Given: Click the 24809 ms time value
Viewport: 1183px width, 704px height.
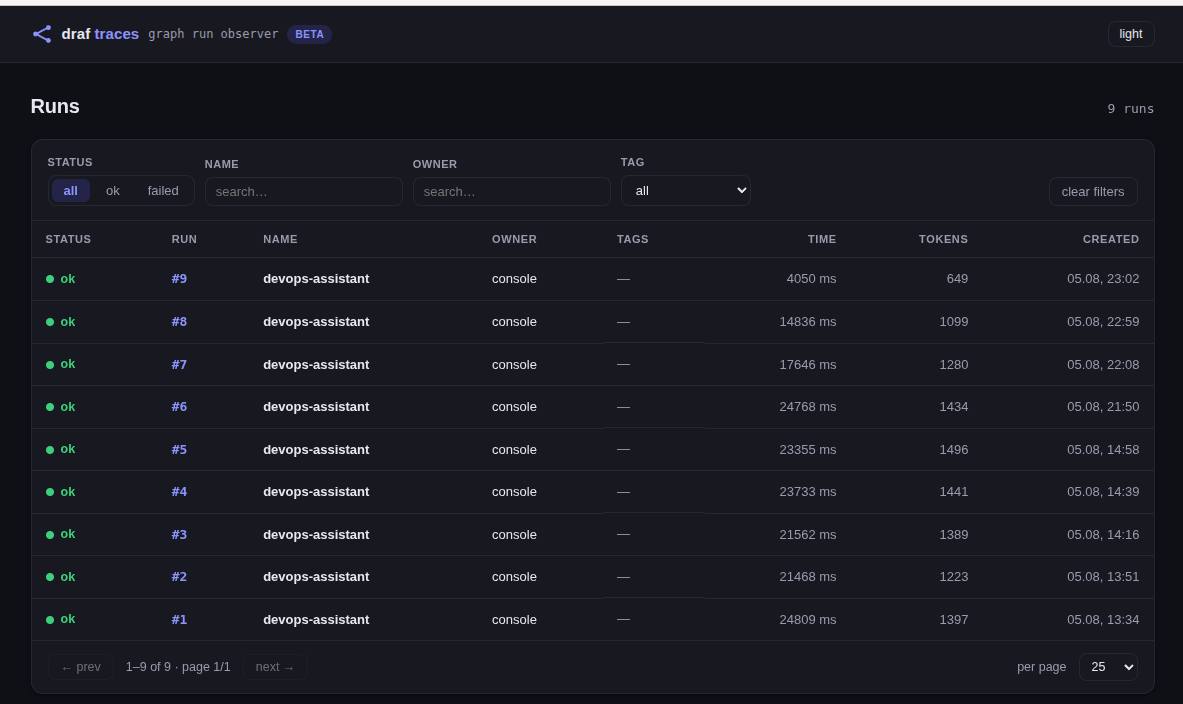Looking at the screenshot, I should coord(807,619).
